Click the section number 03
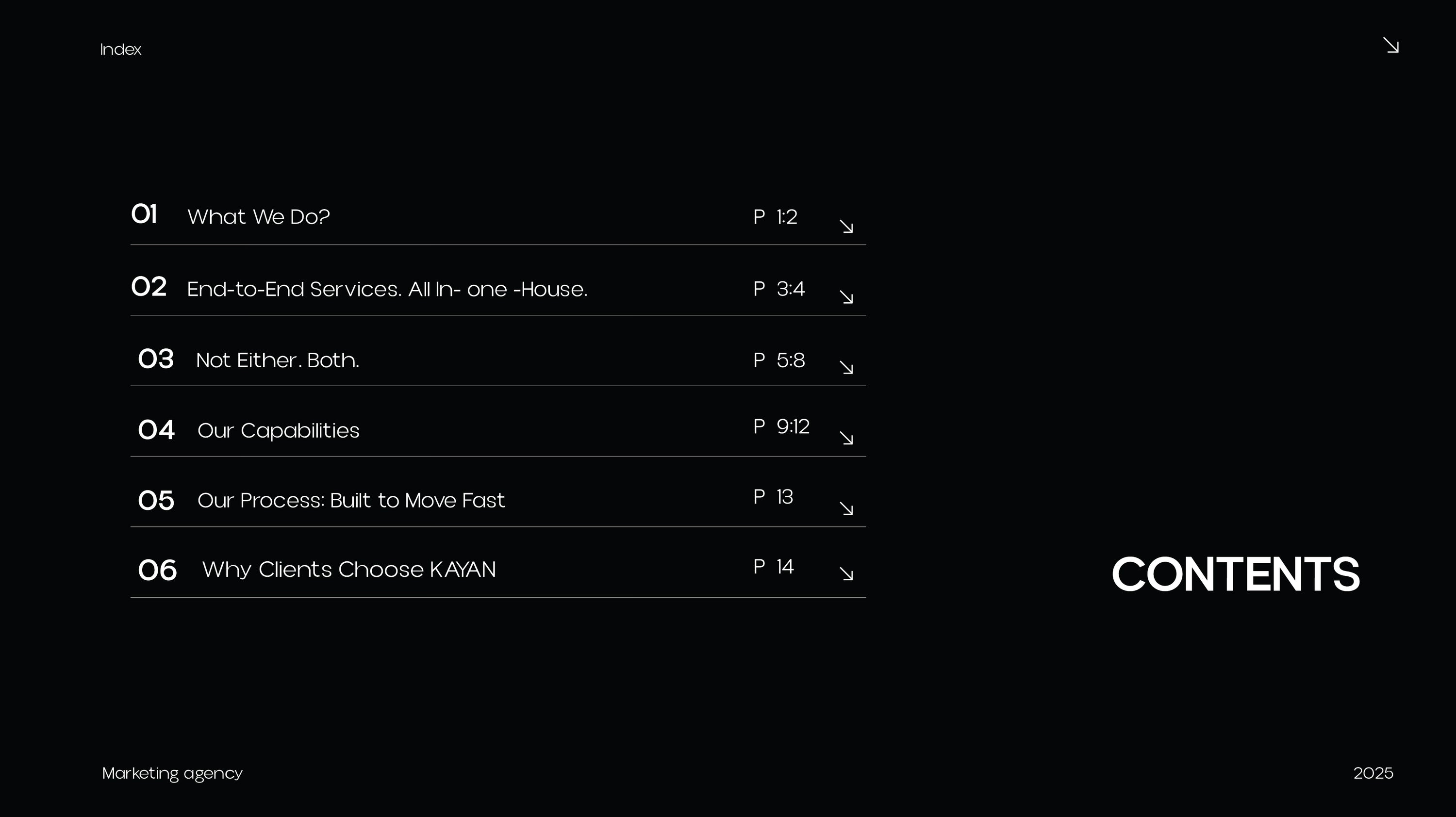Screen dimensions: 1456x817 click(156, 359)
